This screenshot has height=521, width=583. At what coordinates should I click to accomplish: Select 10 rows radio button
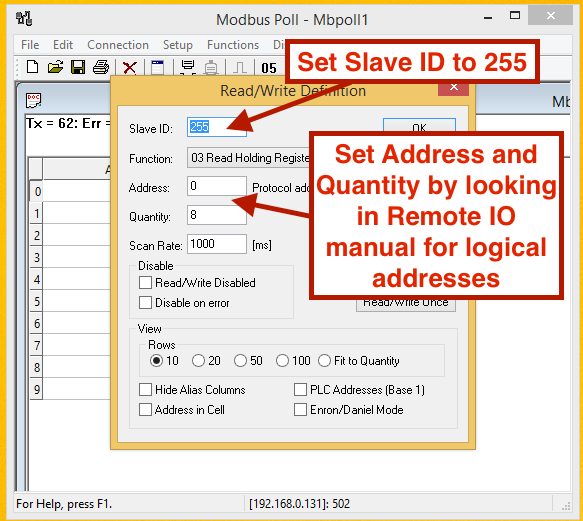tap(157, 361)
